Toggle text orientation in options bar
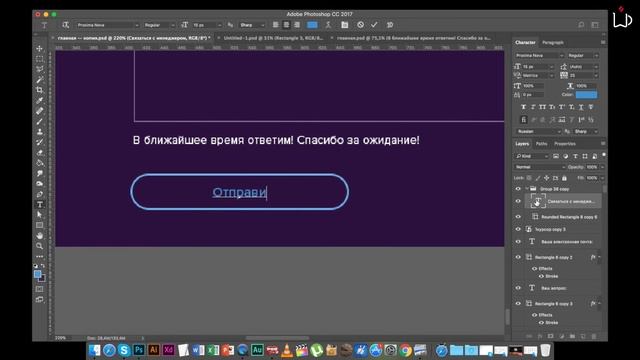This screenshot has width=640, height=360. click(x=65, y=25)
